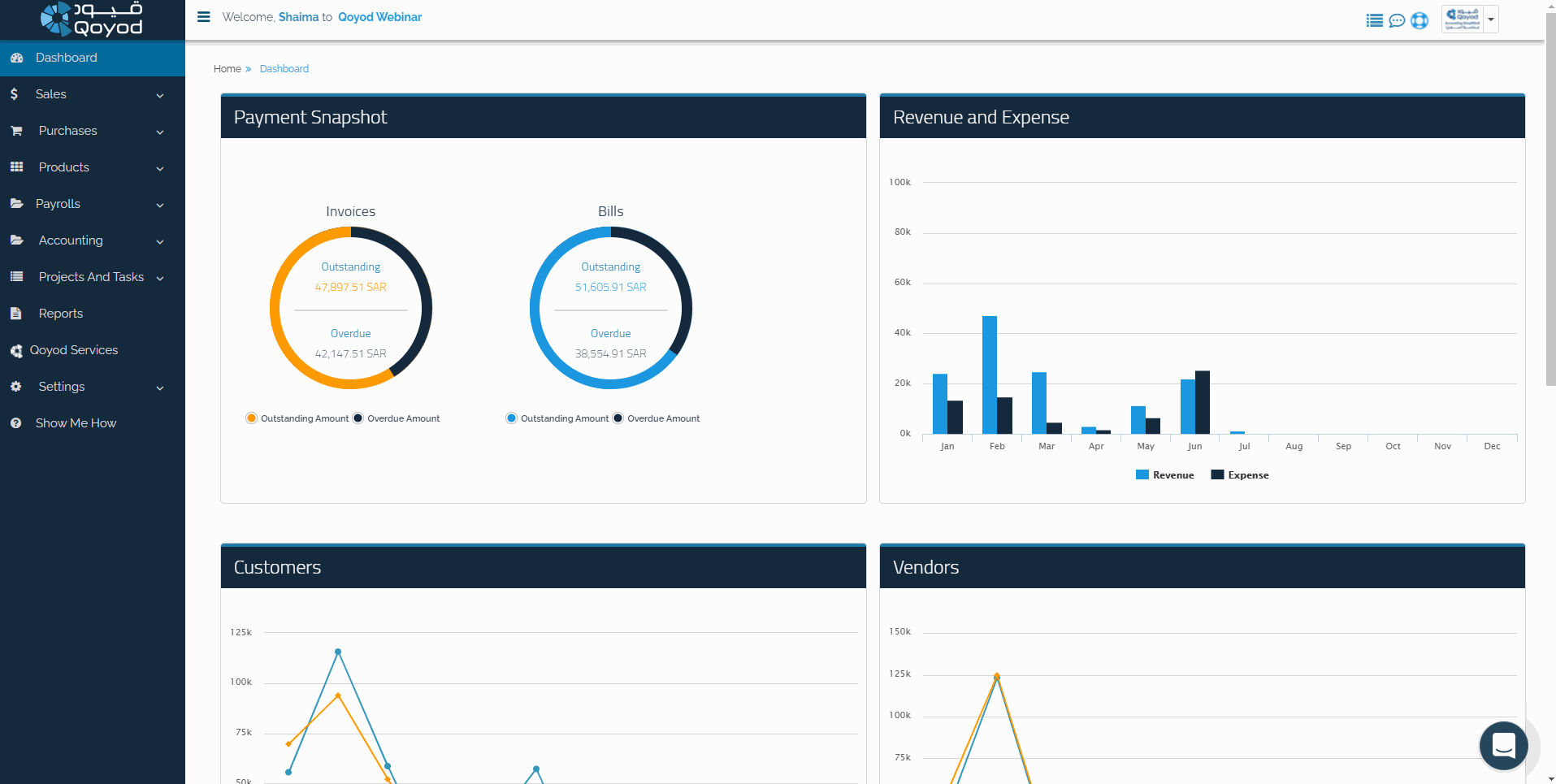Click the Qoyod Webinar organization link
Viewport: 1556px width, 784px height.
(379, 17)
